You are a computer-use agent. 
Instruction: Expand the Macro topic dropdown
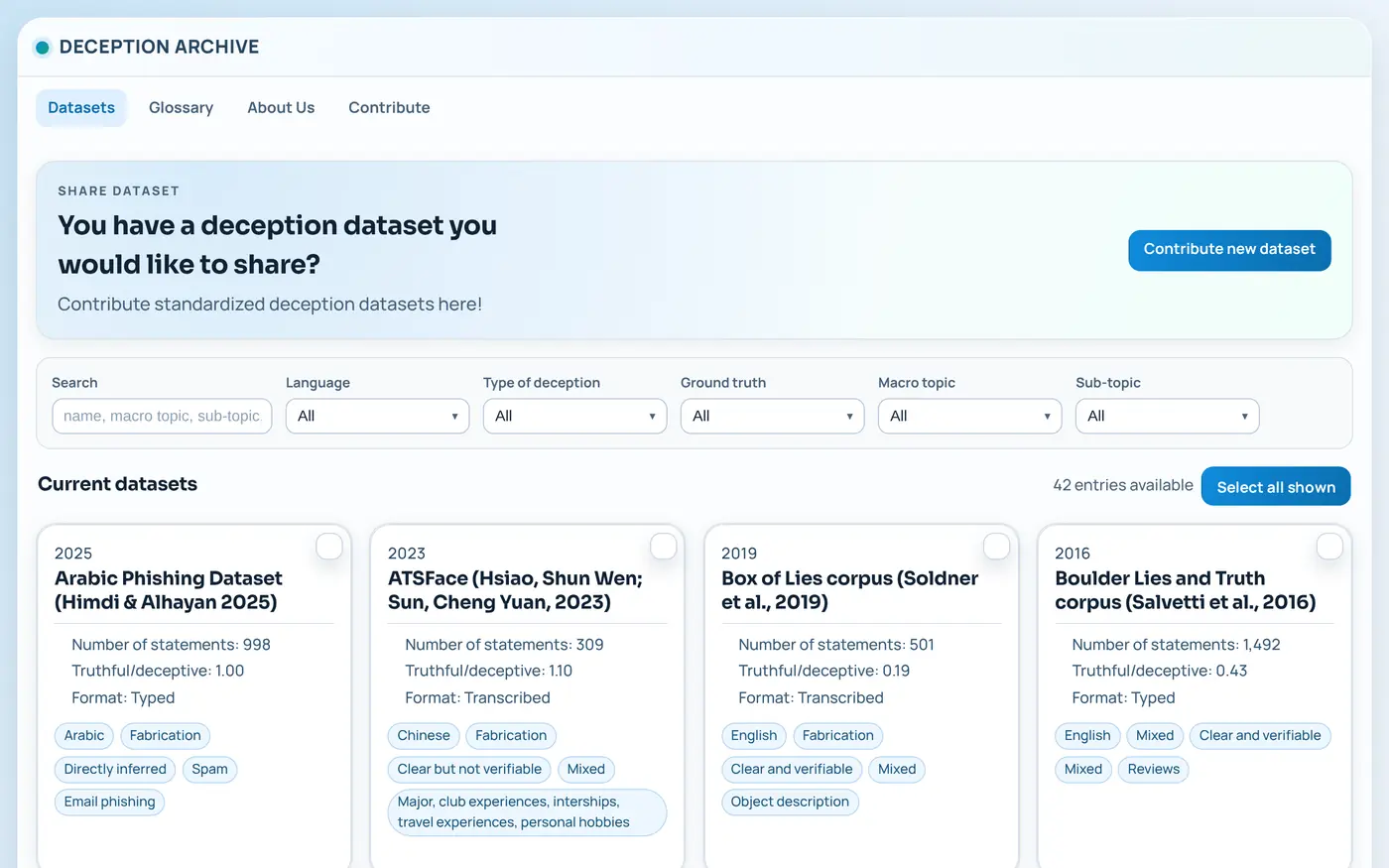pyautogui.click(x=969, y=417)
